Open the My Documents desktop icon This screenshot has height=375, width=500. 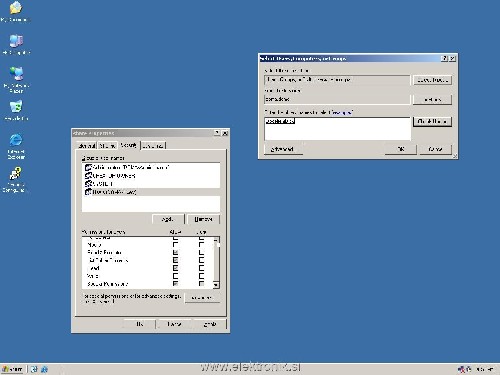tap(15, 12)
